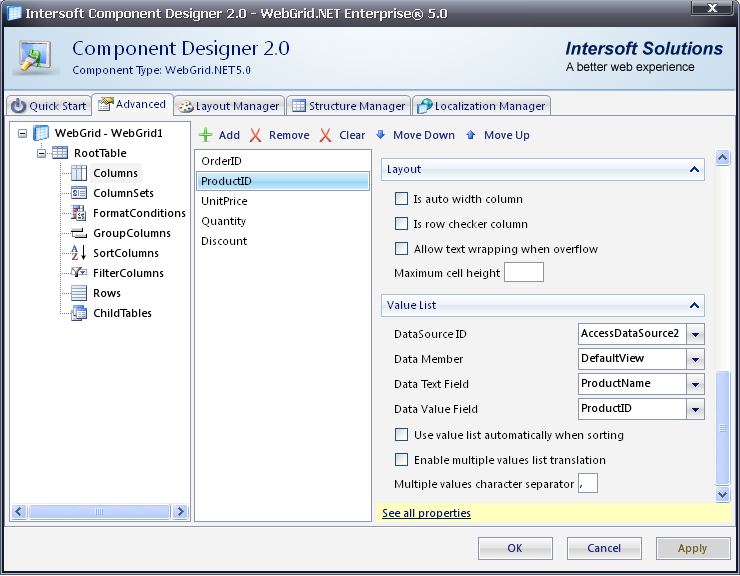
Task: Click the Layout Manager palette icon
Action: [x=186, y=107]
